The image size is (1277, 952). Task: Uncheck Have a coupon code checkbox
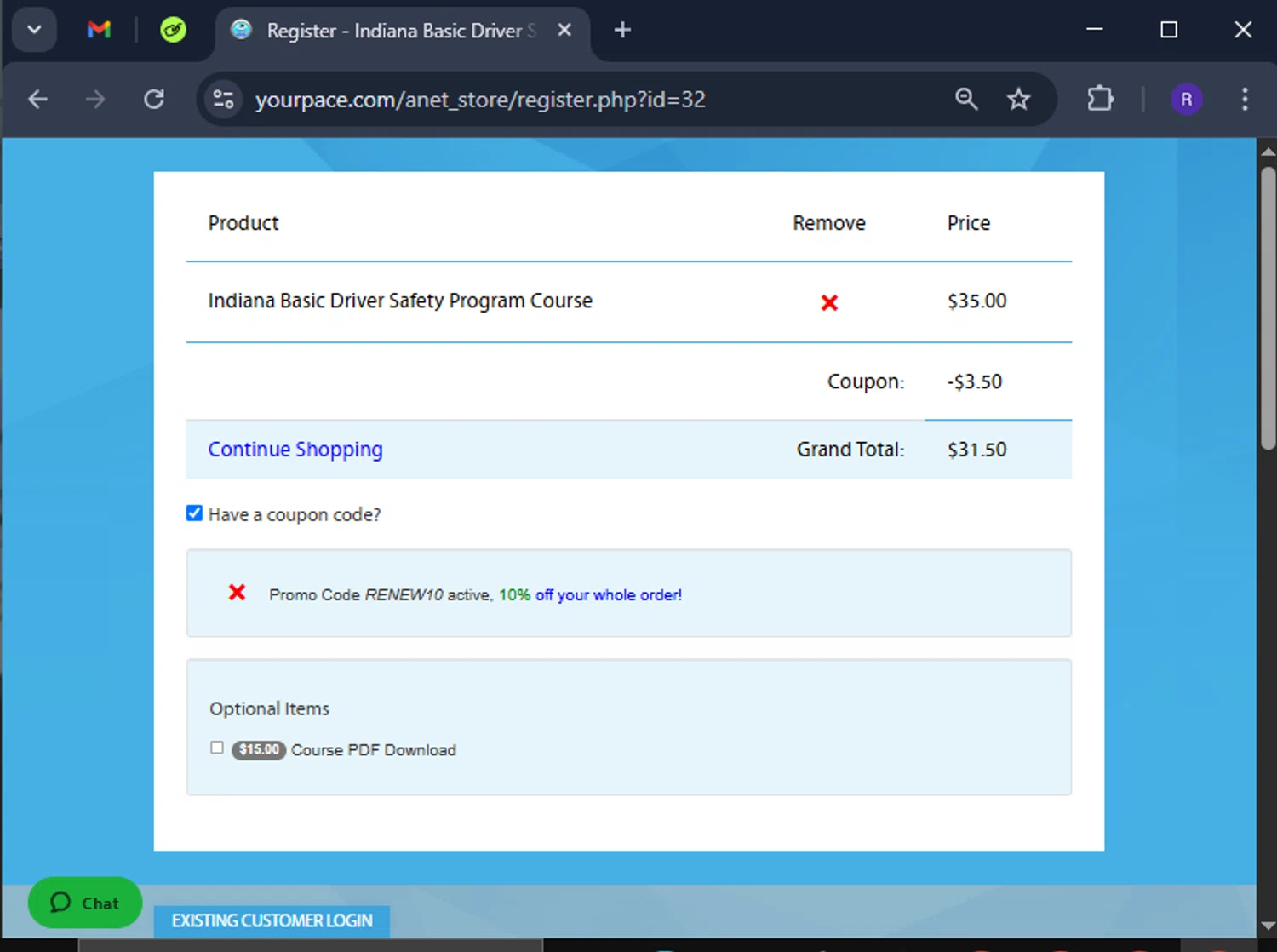(194, 513)
